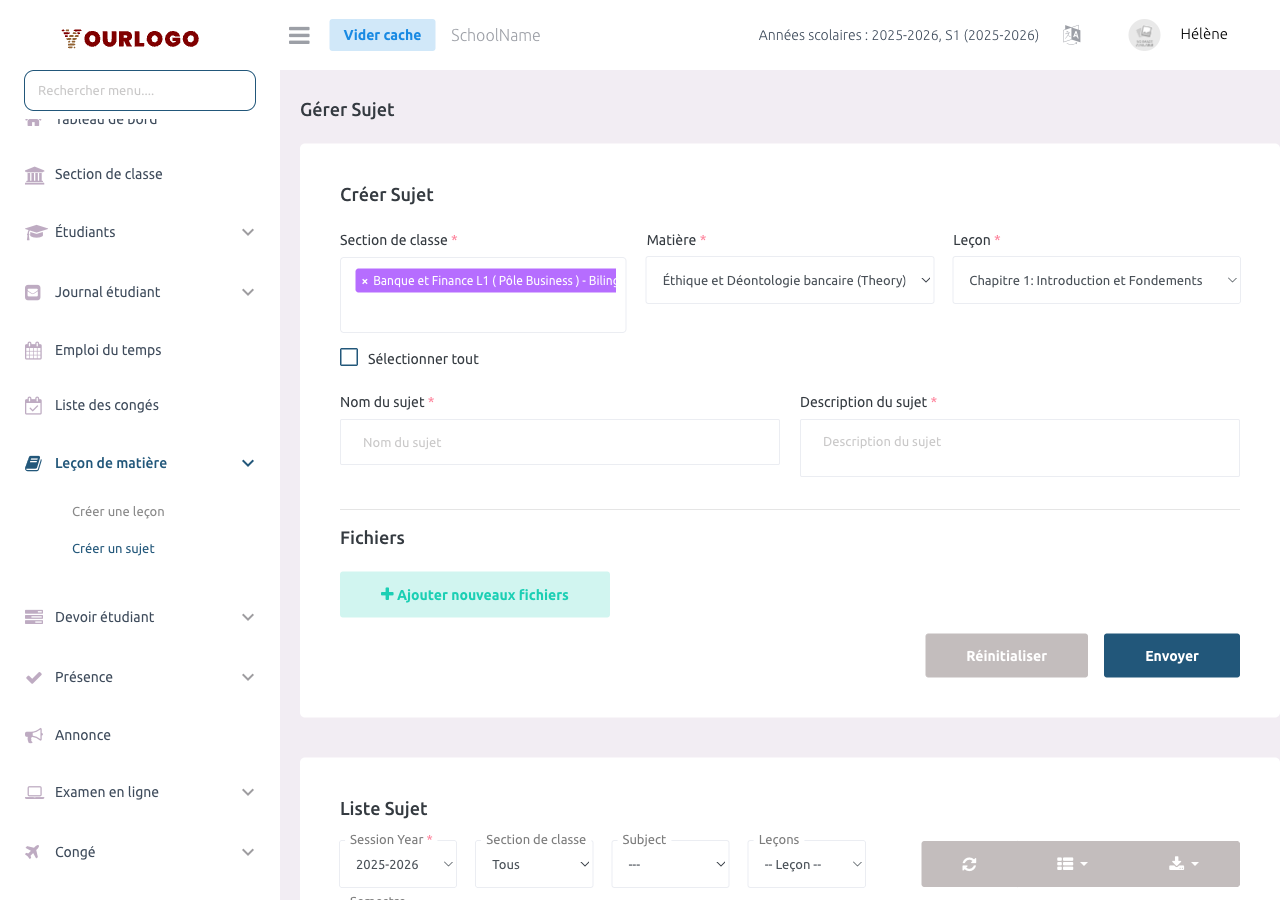Select Emploi du temps in sidebar

(108, 350)
